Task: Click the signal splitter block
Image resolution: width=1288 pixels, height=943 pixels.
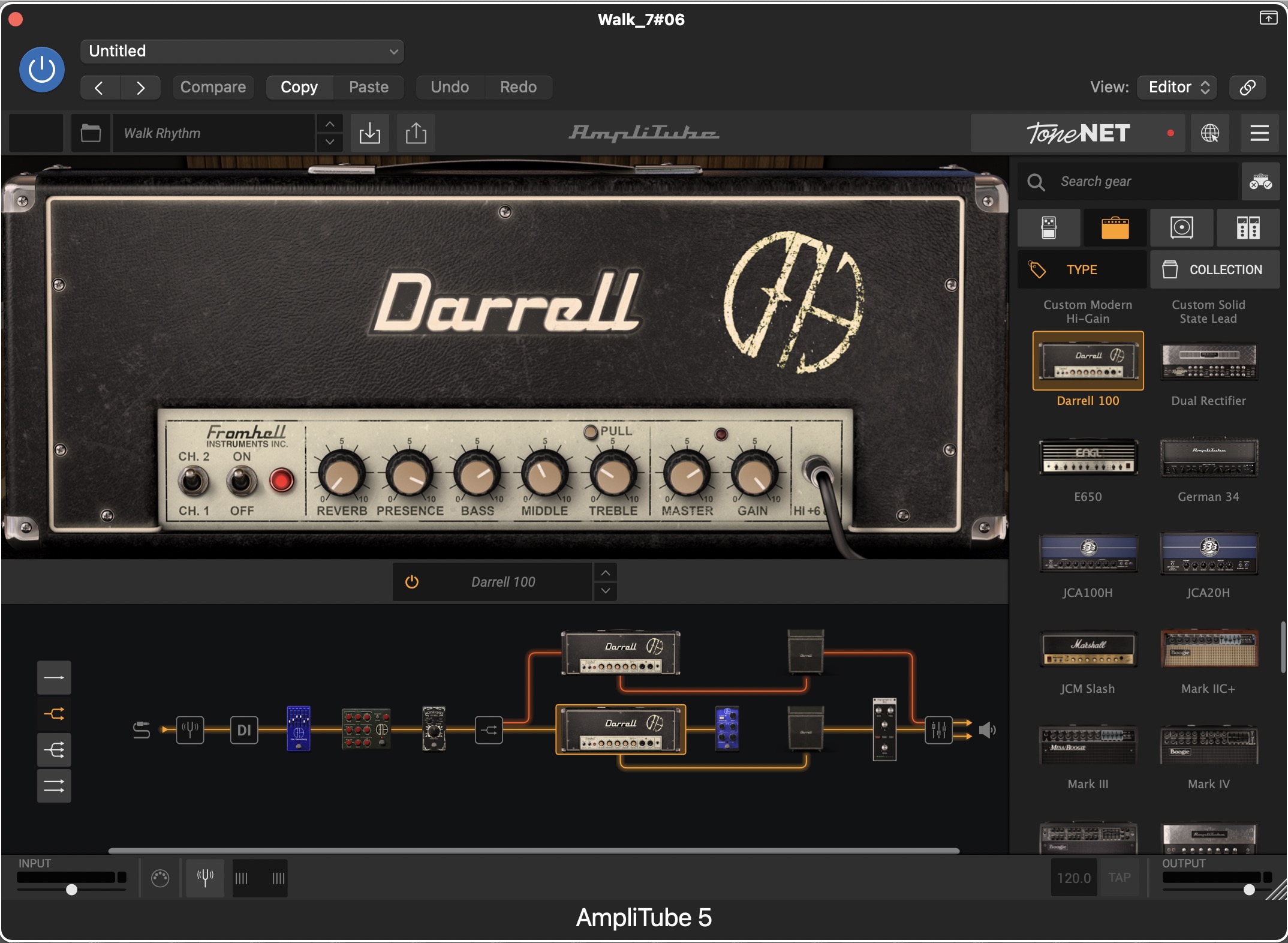Action: pos(489,730)
